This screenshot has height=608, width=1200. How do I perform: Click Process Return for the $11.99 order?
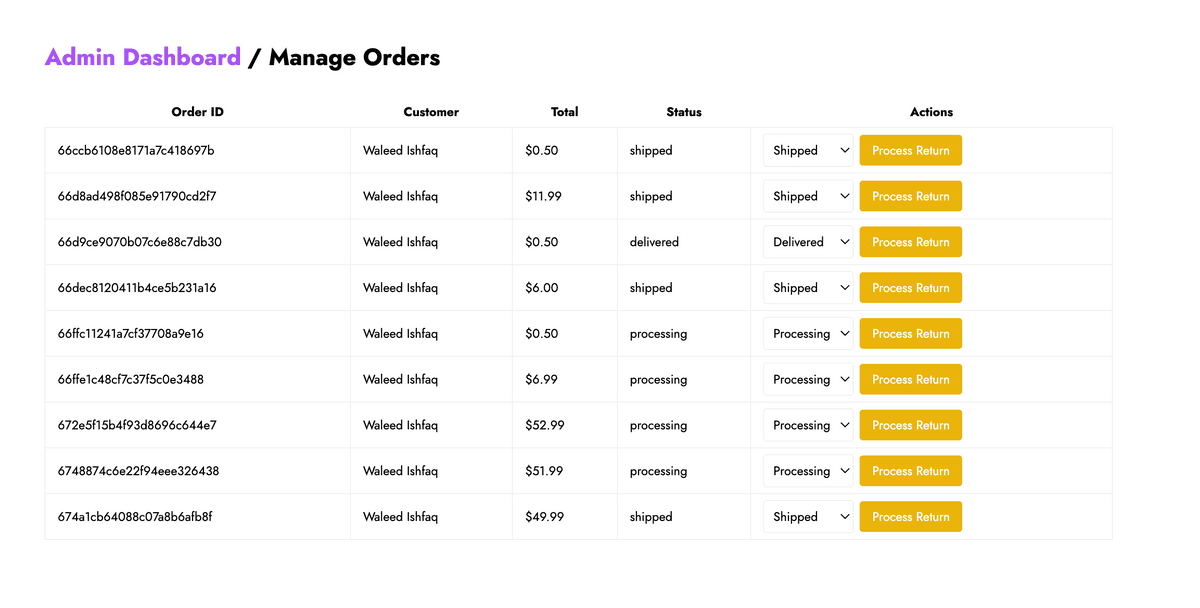click(x=910, y=197)
